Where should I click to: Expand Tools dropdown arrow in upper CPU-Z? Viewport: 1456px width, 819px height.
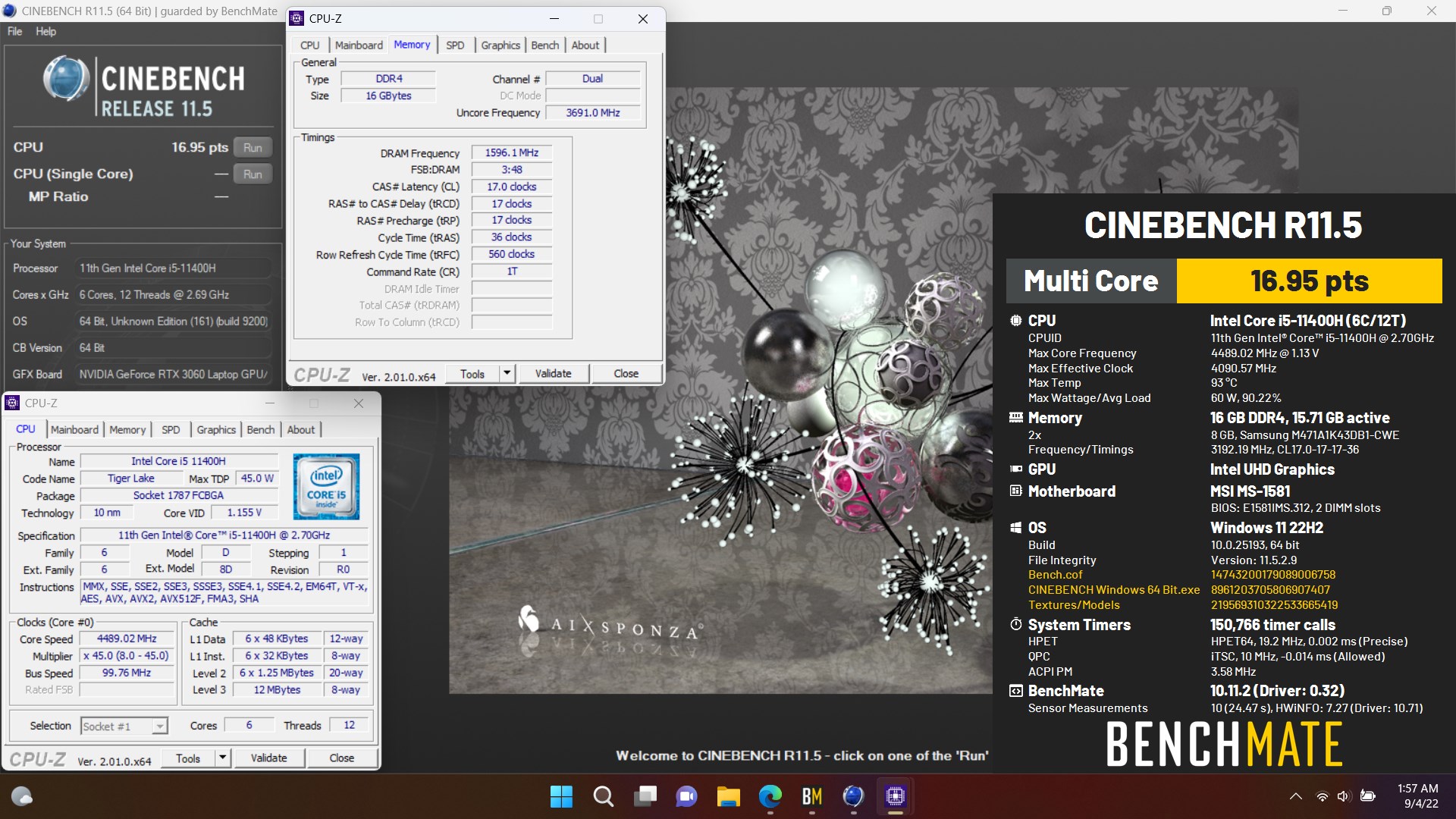(x=507, y=374)
